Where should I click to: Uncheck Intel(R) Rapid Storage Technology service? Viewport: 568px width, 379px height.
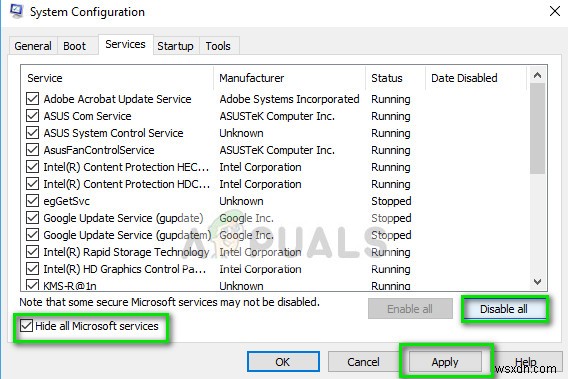coord(33,252)
